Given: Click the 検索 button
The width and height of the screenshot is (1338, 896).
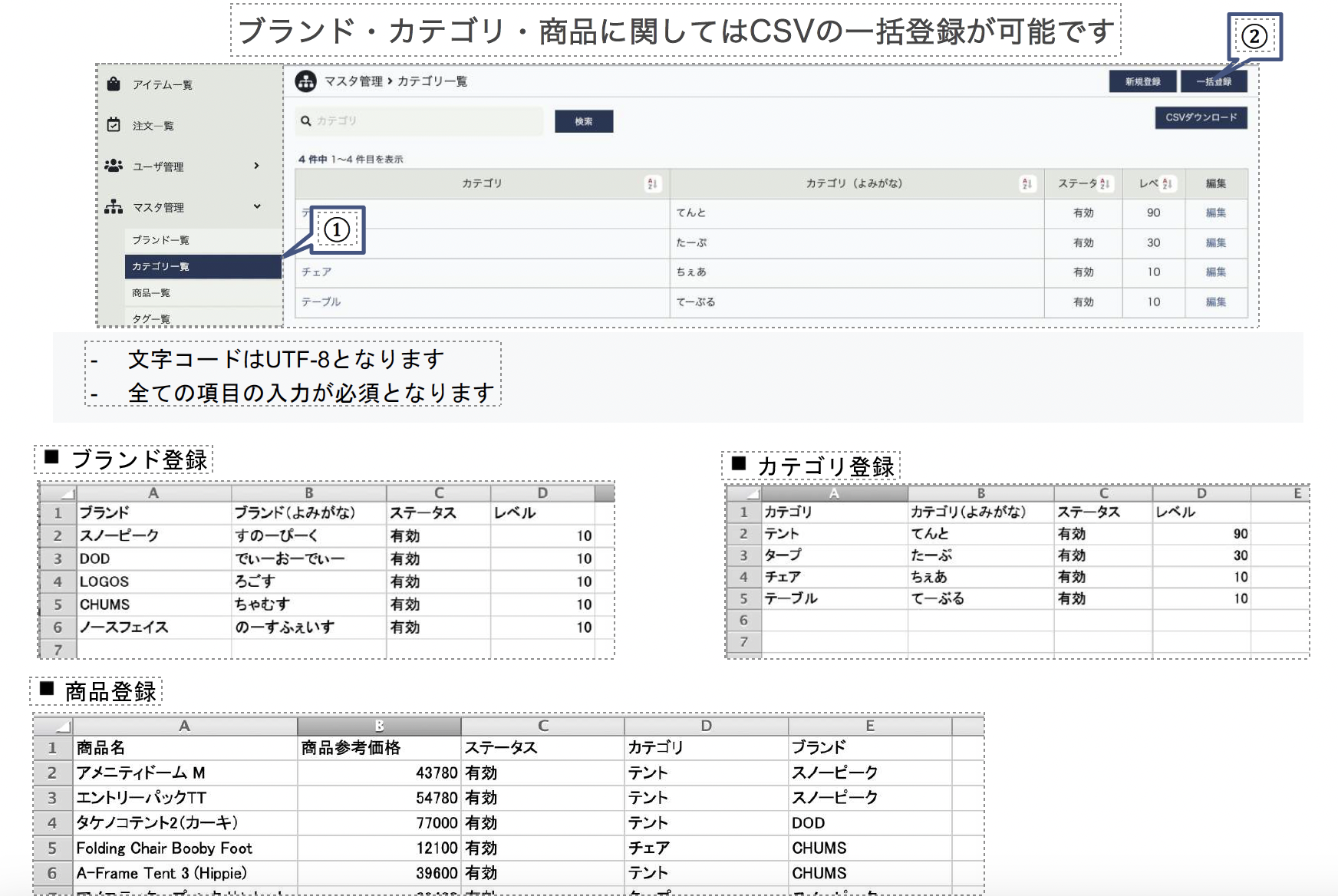Looking at the screenshot, I should (584, 121).
